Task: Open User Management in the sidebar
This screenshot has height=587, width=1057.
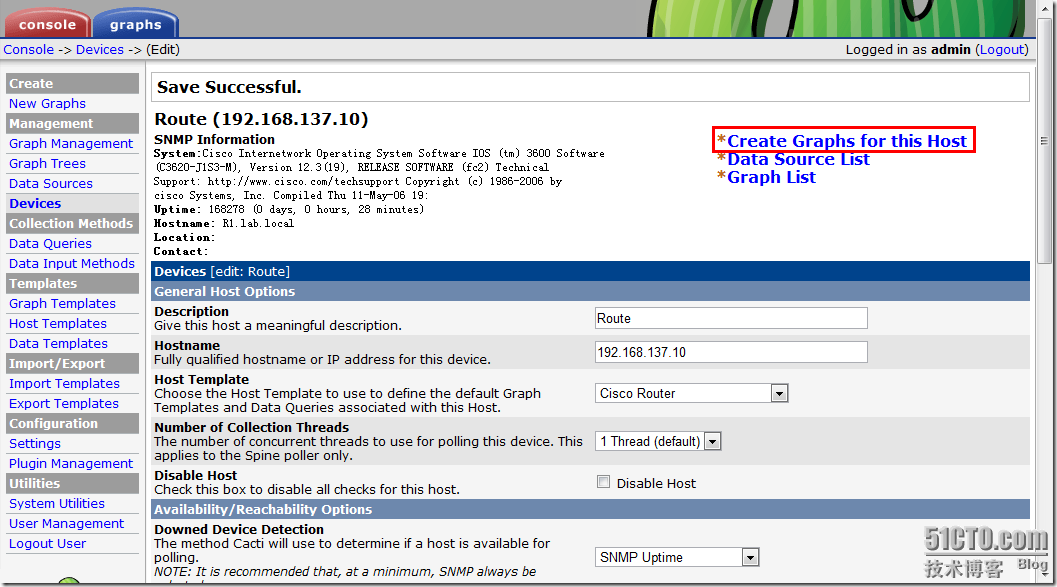Action: coord(66,524)
